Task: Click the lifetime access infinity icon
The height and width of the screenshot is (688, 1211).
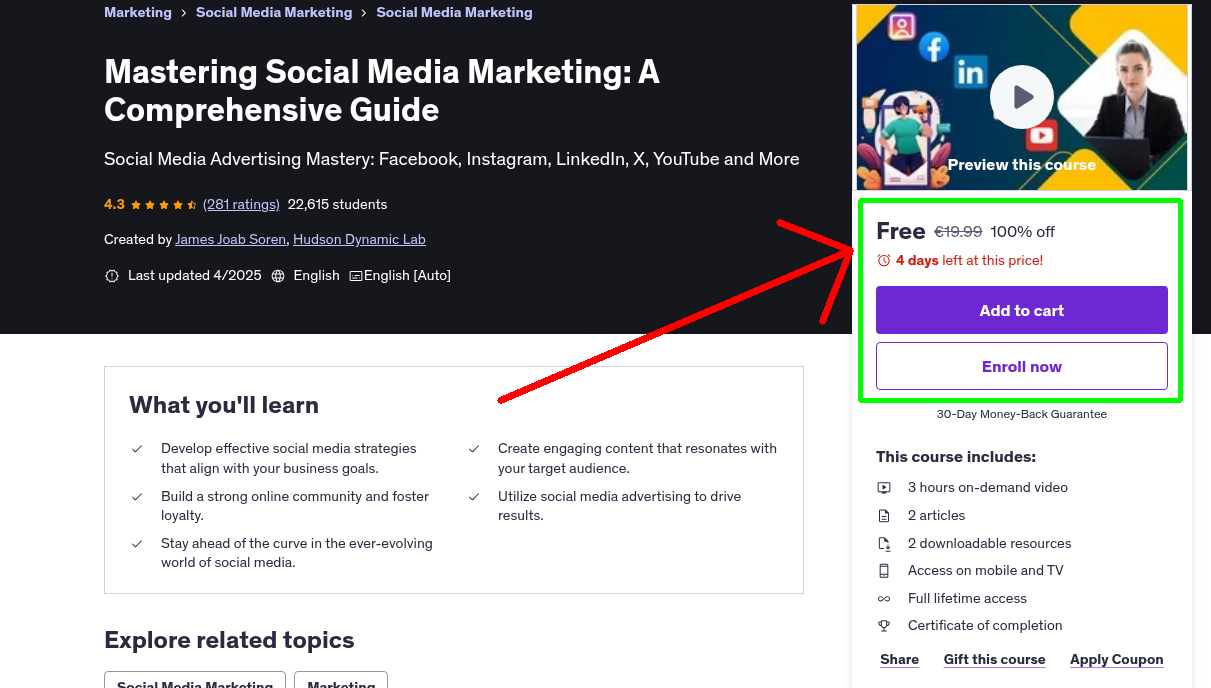Action: [x=884, y=599]
